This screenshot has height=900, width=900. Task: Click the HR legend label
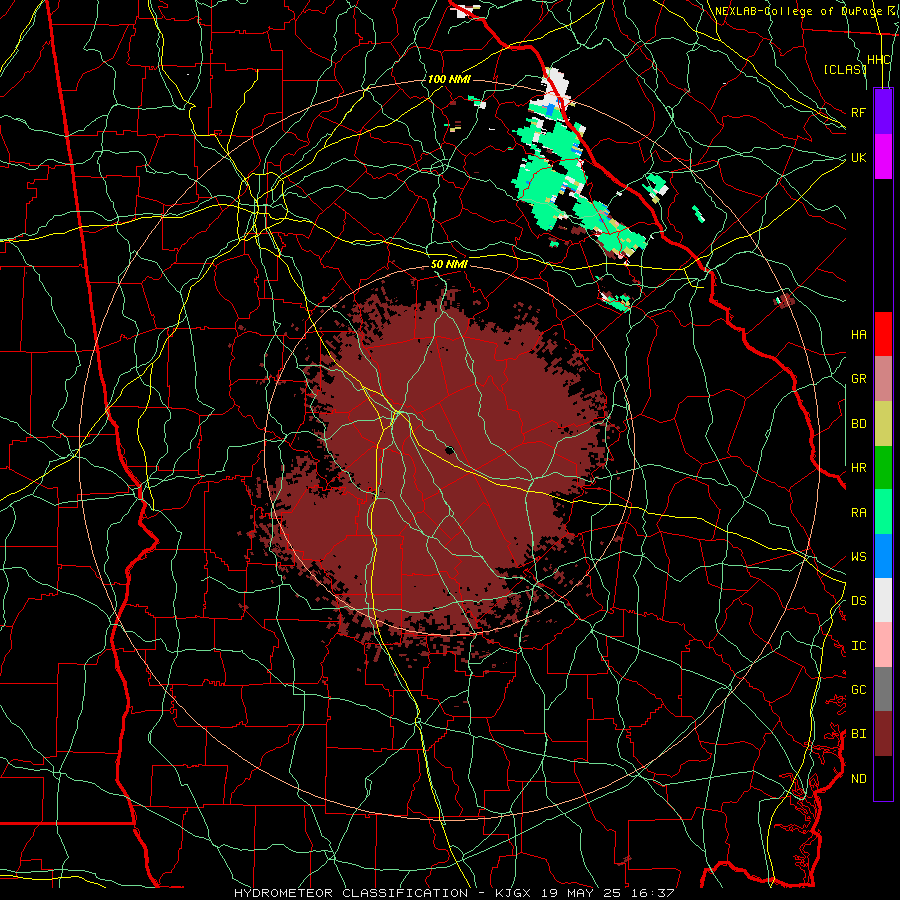pos(859,468)
